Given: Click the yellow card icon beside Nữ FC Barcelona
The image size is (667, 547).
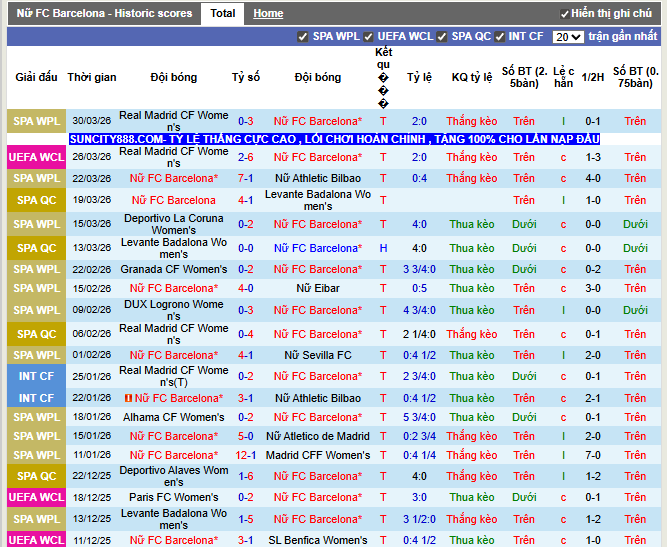Looking at the screenshot, I should point(128,398).
